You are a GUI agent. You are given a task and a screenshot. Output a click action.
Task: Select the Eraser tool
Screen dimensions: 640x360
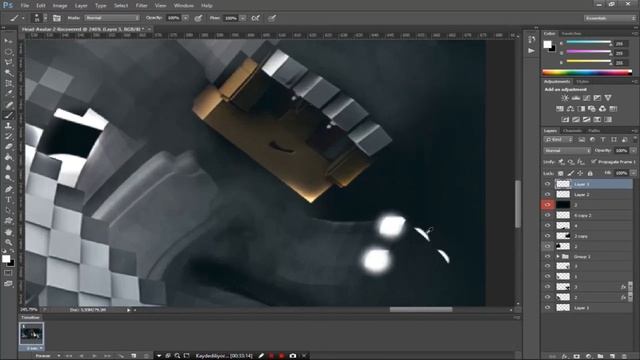click(x=8, y=147)
